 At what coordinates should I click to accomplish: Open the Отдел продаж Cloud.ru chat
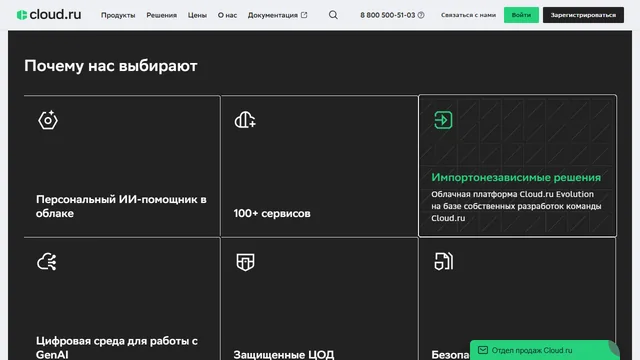(544, 350)
